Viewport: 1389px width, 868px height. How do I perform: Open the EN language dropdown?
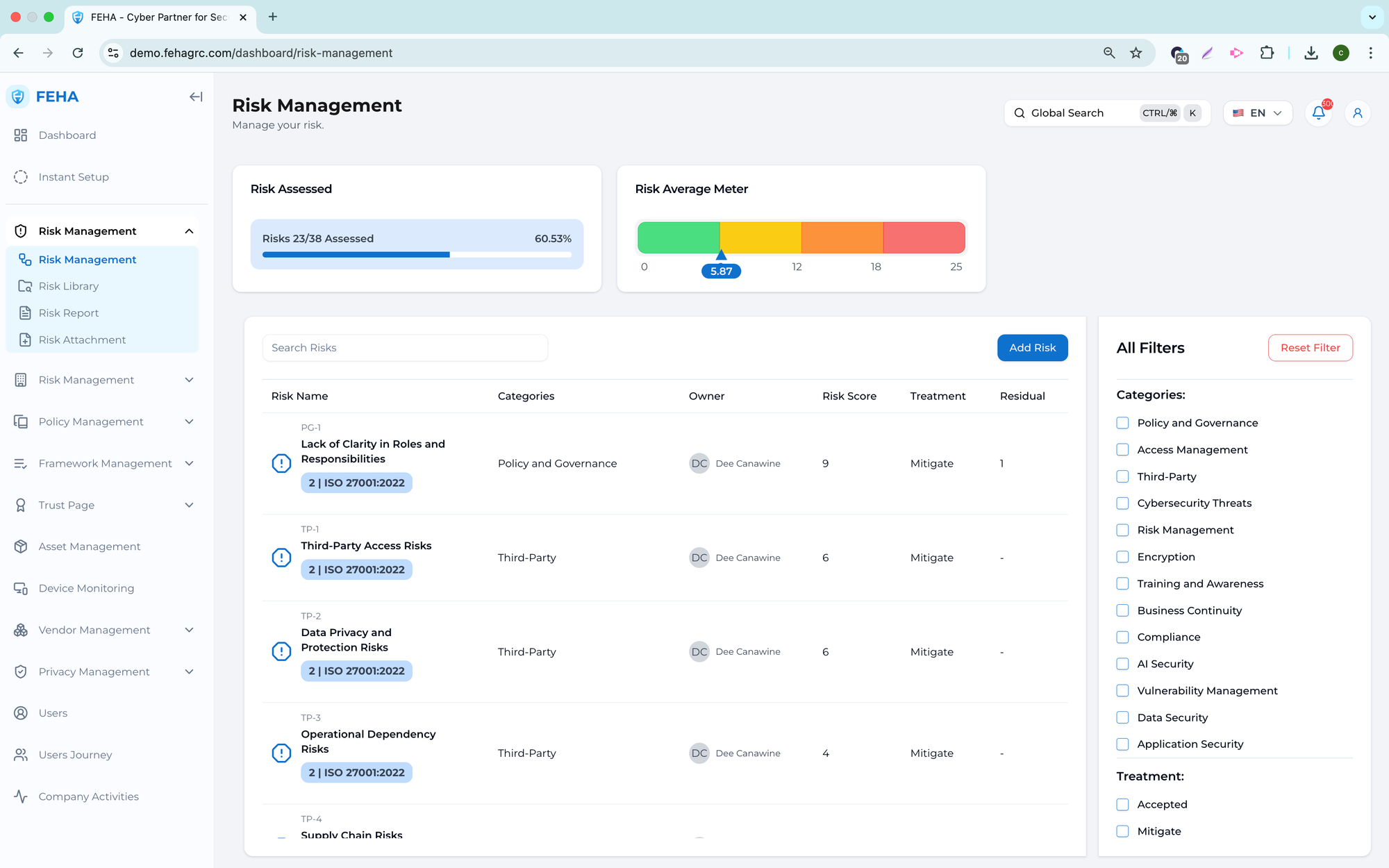[1257, 112]
